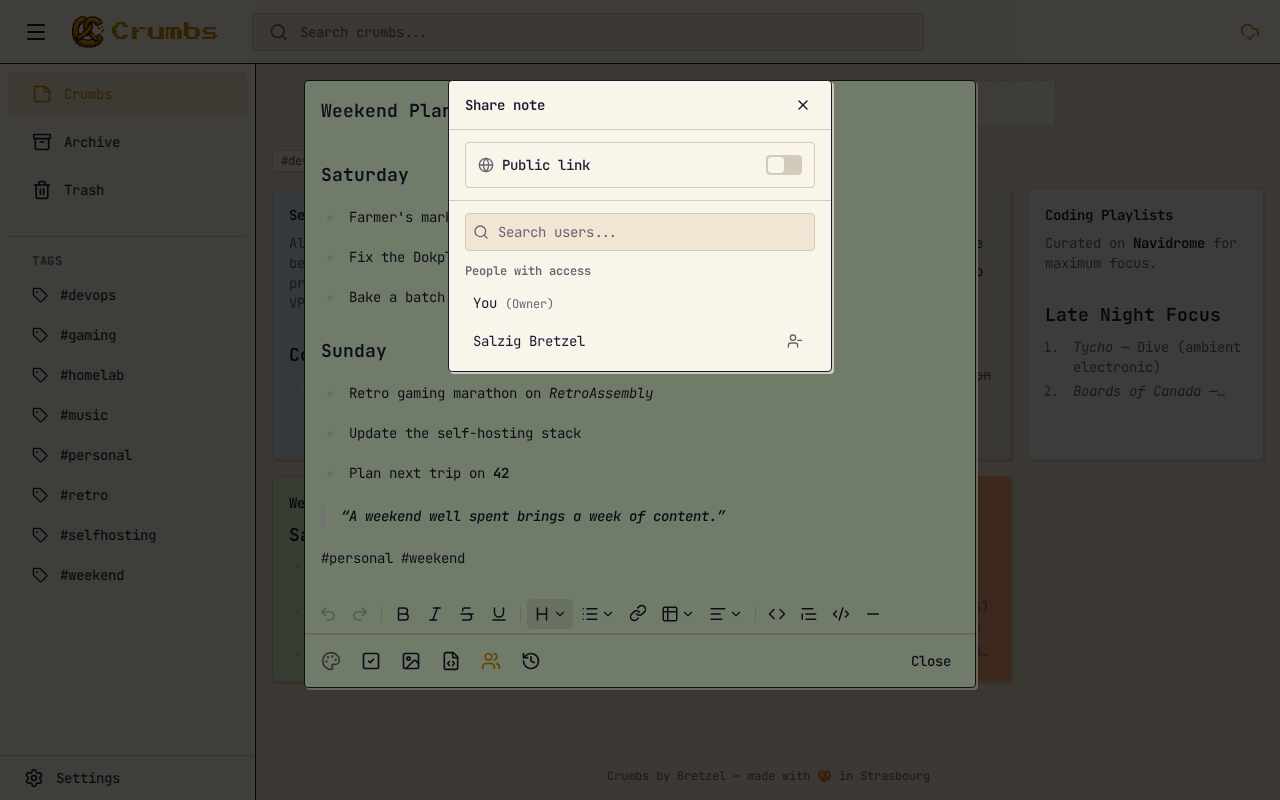Open the Heading dropdown
The height and width of the screenshot is (800, 1280).
point(550,614)
